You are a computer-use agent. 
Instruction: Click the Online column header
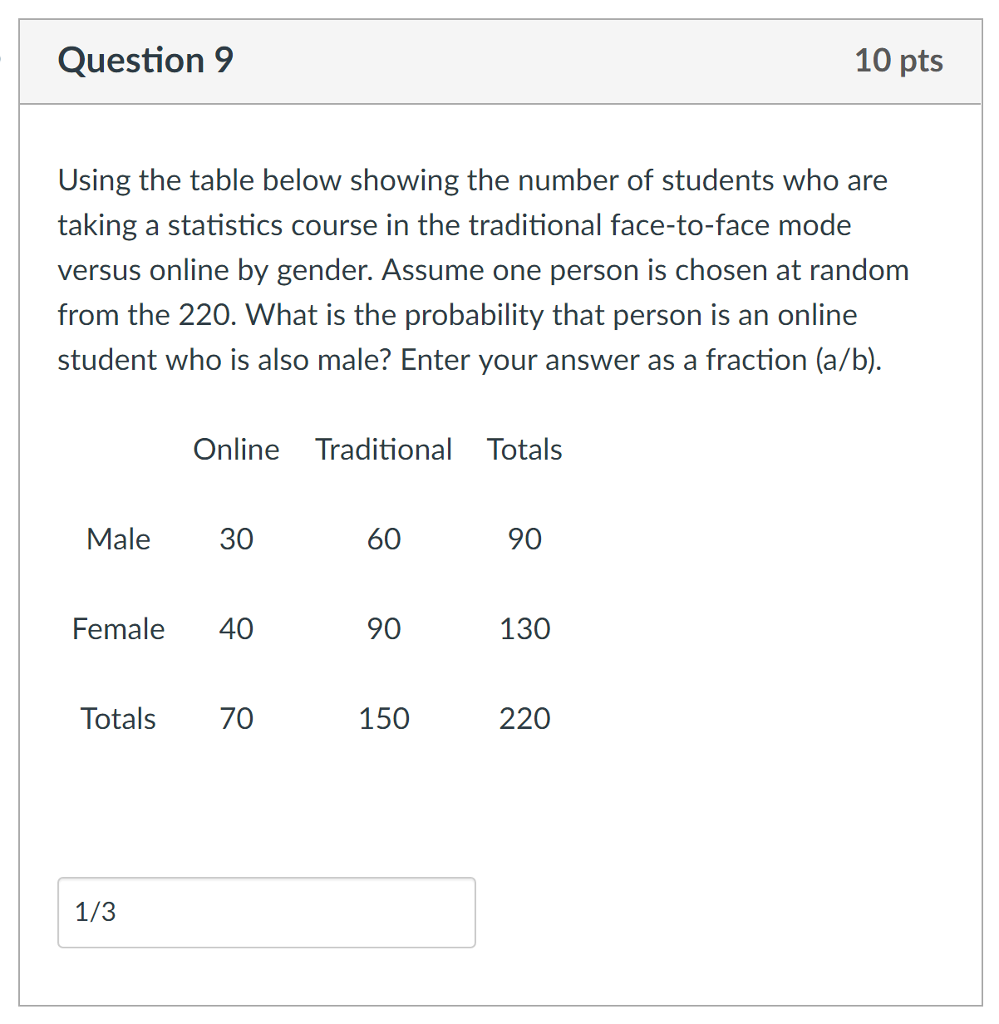coord(236,449)
